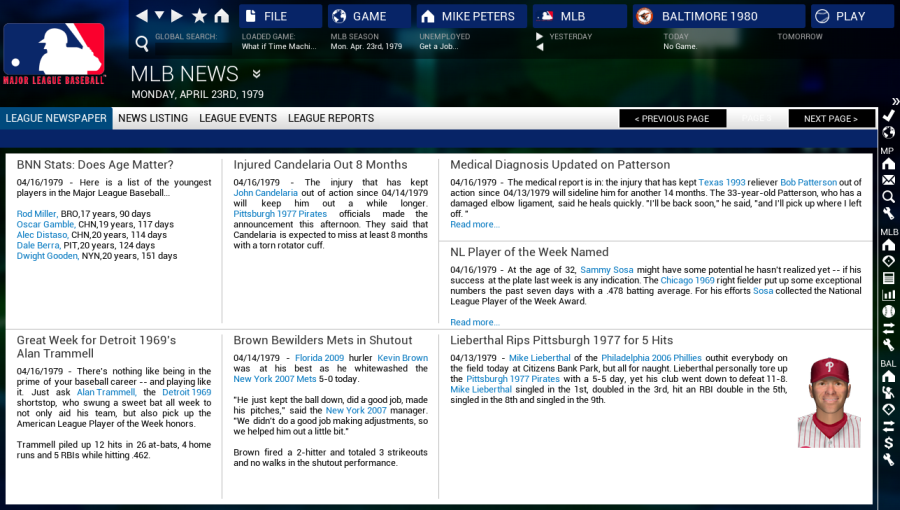Screen dimensions: 900x510
Task: Click the swap arrows icon under MLB sidebar
Action: click(x=888, y=328)
